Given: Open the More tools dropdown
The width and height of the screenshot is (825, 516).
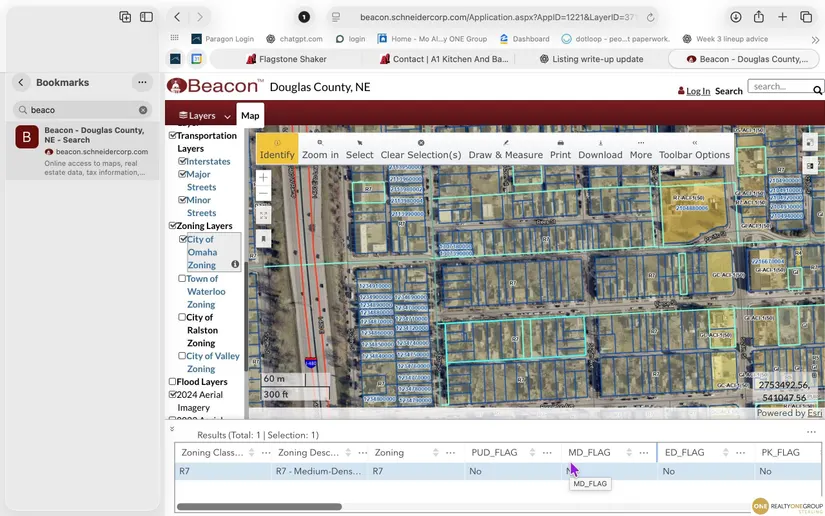Looking at the screenshot, I should coord(641,150).
